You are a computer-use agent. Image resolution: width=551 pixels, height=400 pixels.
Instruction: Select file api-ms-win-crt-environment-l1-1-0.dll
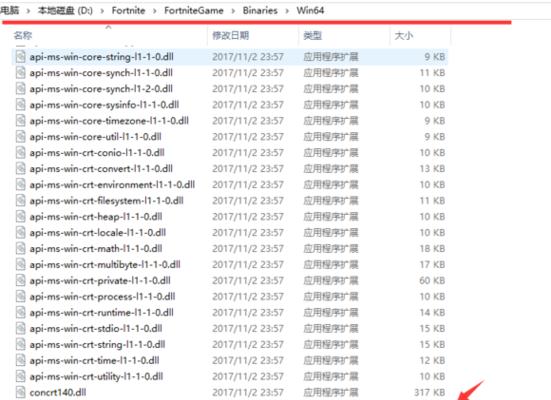[112, 185]
